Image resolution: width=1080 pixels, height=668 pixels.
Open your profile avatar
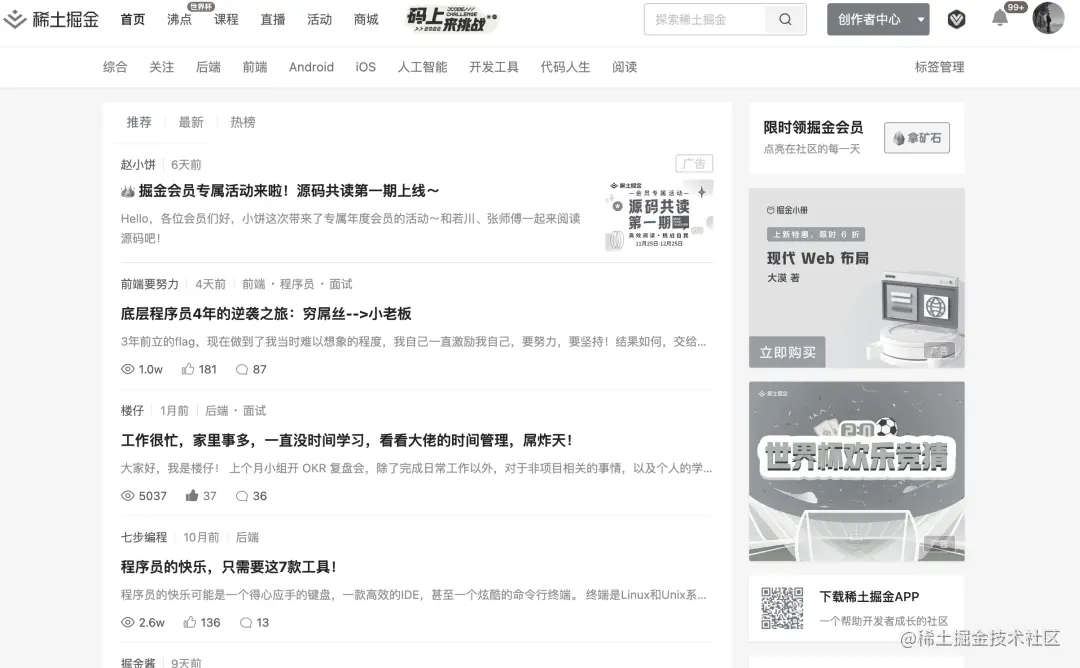(1048, 18)
